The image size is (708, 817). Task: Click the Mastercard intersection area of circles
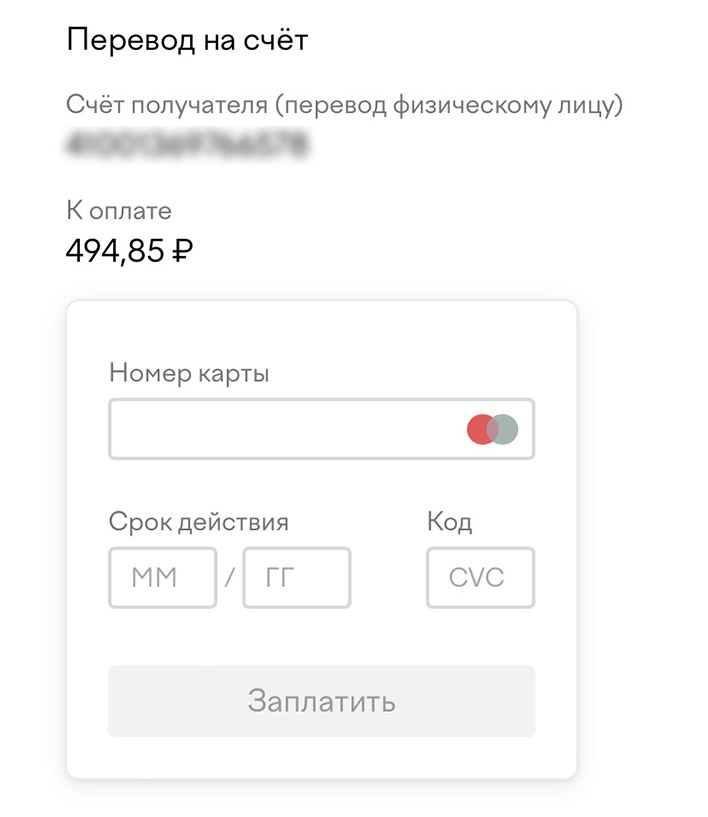click(493, 430)
